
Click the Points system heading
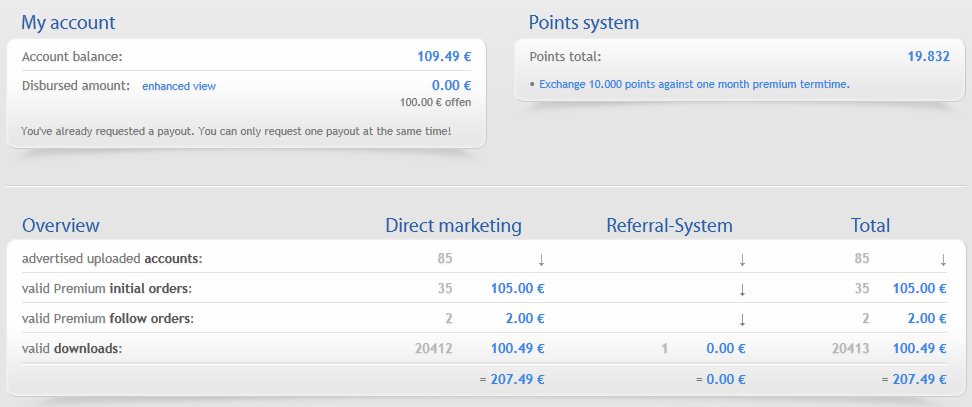point(583,22)
